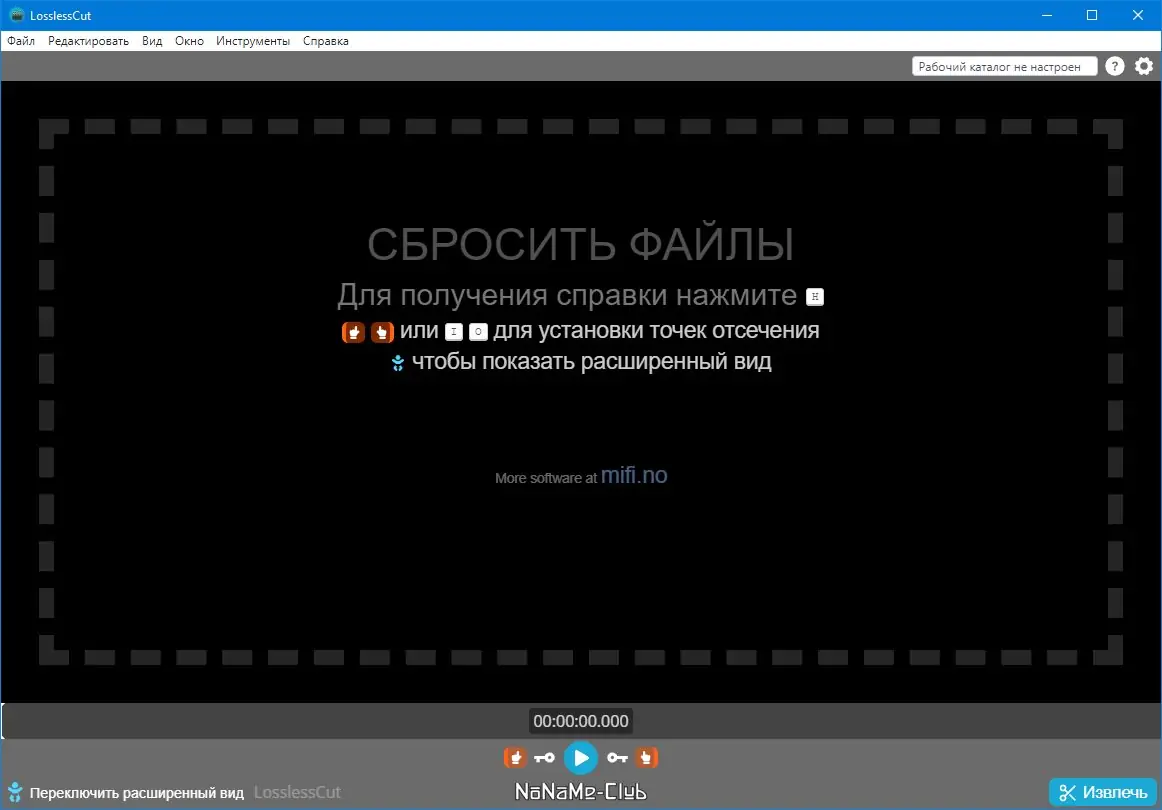Screen dimensions: 1162x810
Task: Click the working directory field Рабочий каталог
Action: 1003,65
